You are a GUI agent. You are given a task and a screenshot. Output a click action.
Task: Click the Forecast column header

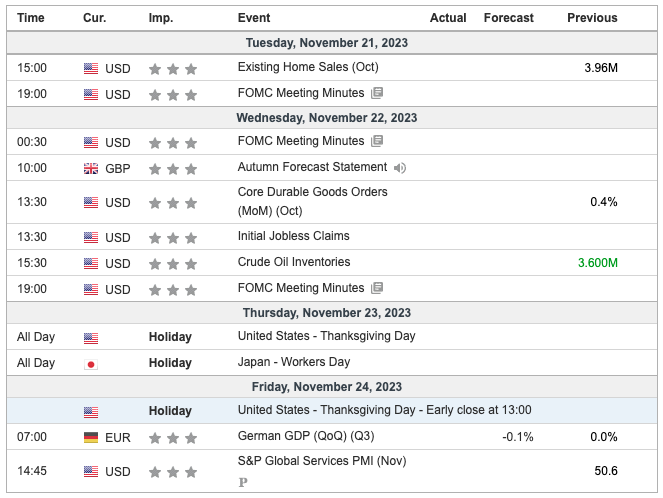pos(509,18)
